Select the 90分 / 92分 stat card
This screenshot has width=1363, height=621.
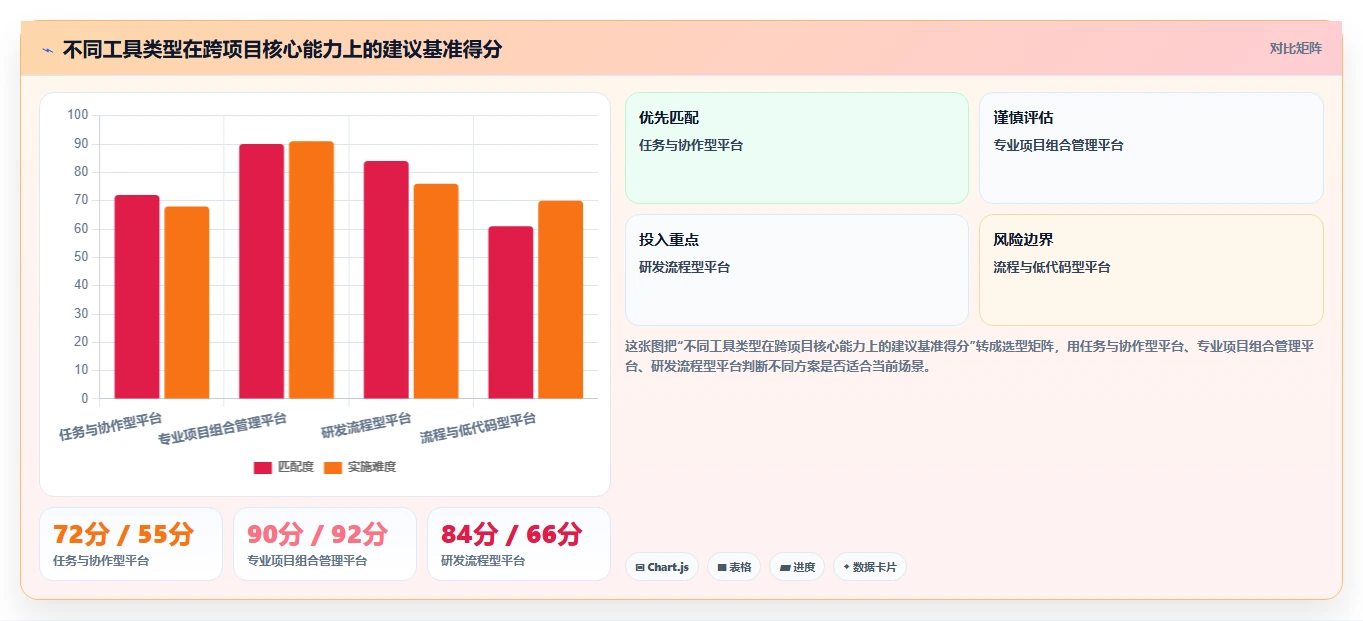tap(325, 544)
